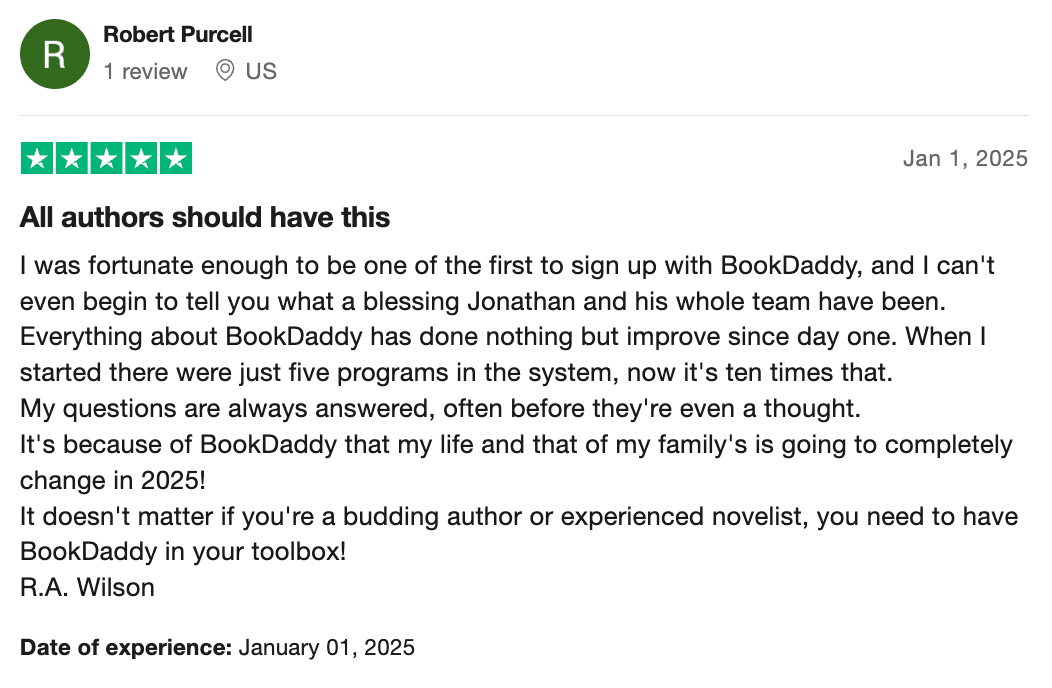Click the fifth green rating star
This screenshot has width=1052, height=688.
pyautogui.click(x=175, y=159)
